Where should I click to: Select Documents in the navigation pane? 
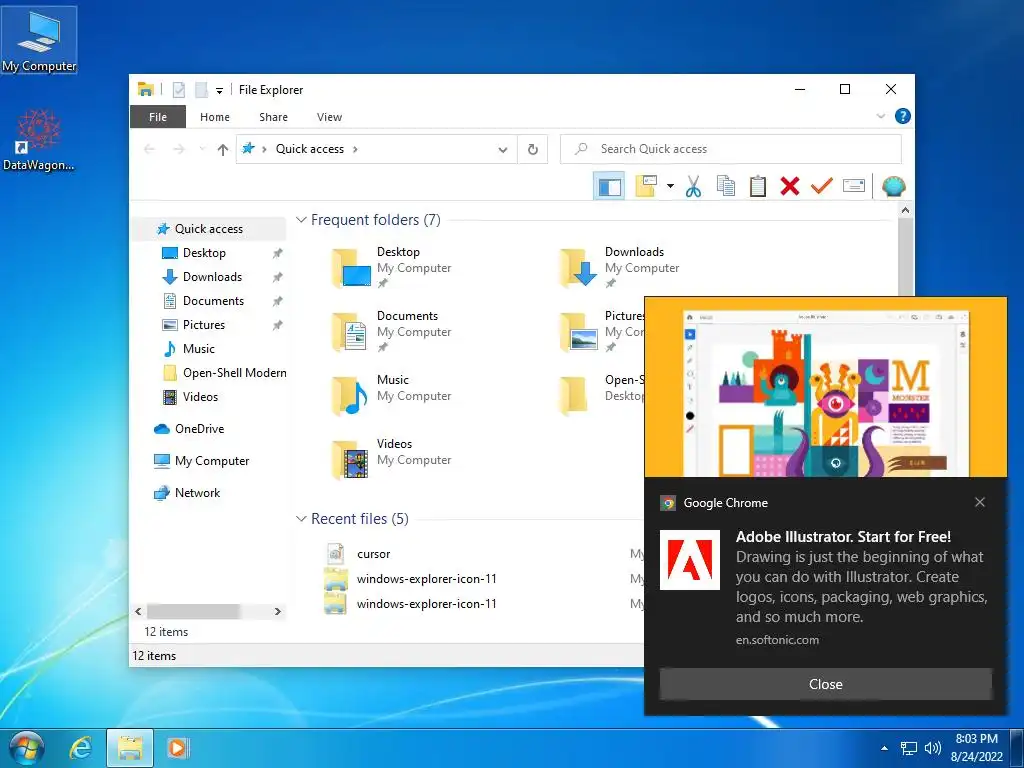[213, 301]
